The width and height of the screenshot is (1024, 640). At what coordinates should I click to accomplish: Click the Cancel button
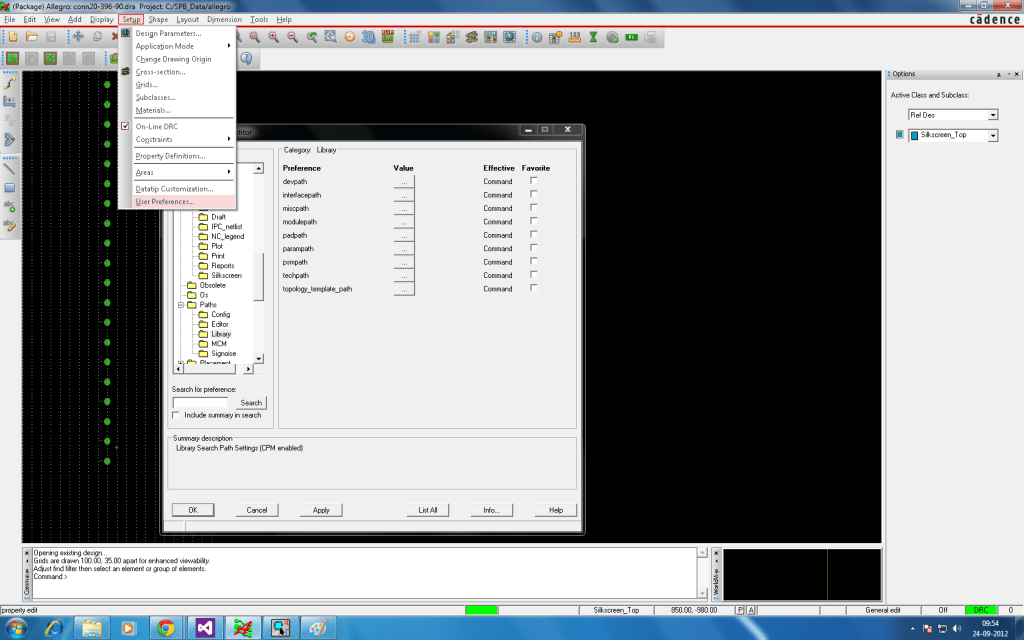(257, 510)
